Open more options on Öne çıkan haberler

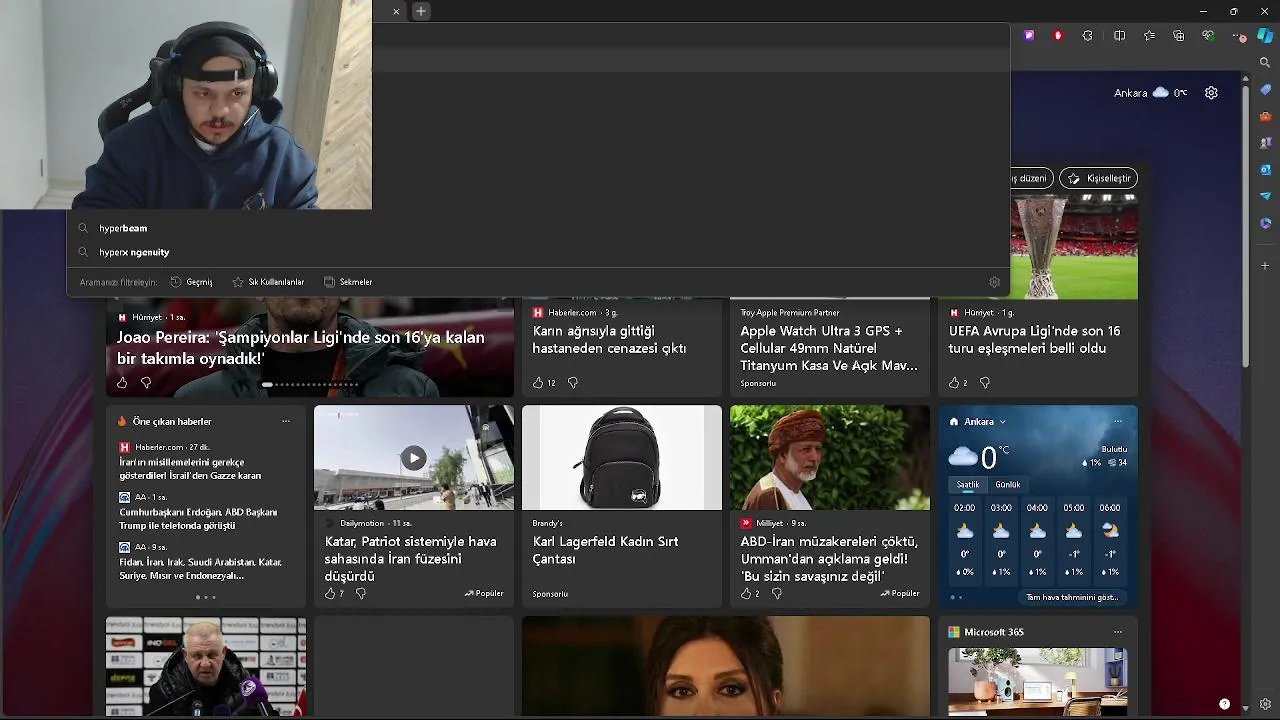pyautogui.click(x=286, y=421)
